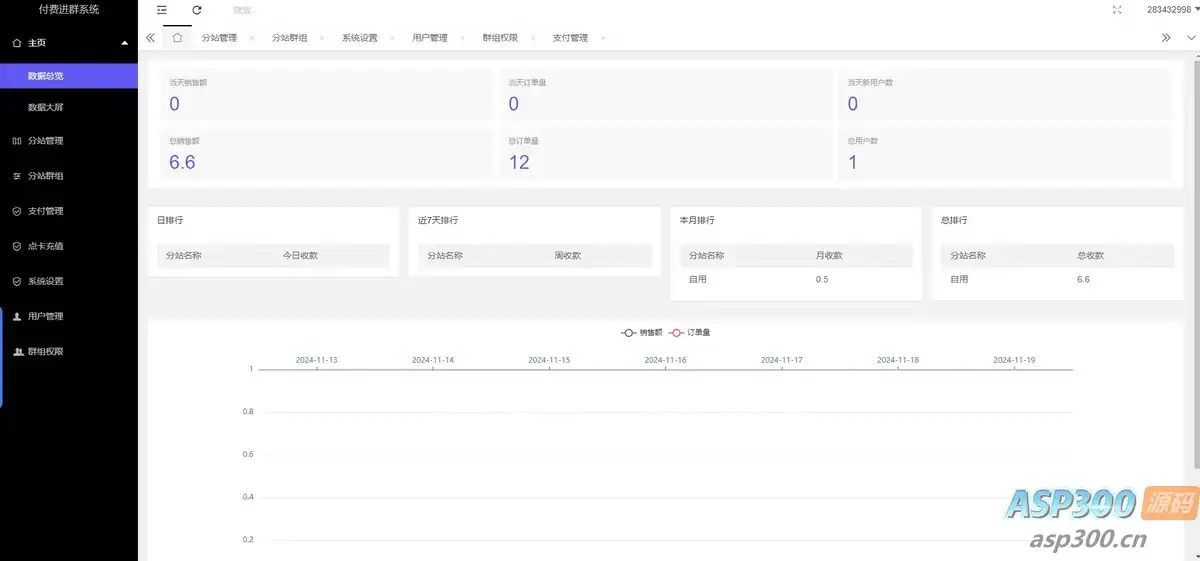Open the tab options dropdown arrow at tab bar end
The height and width of the screenshot is (561, 1200).
pos(1190,38)
